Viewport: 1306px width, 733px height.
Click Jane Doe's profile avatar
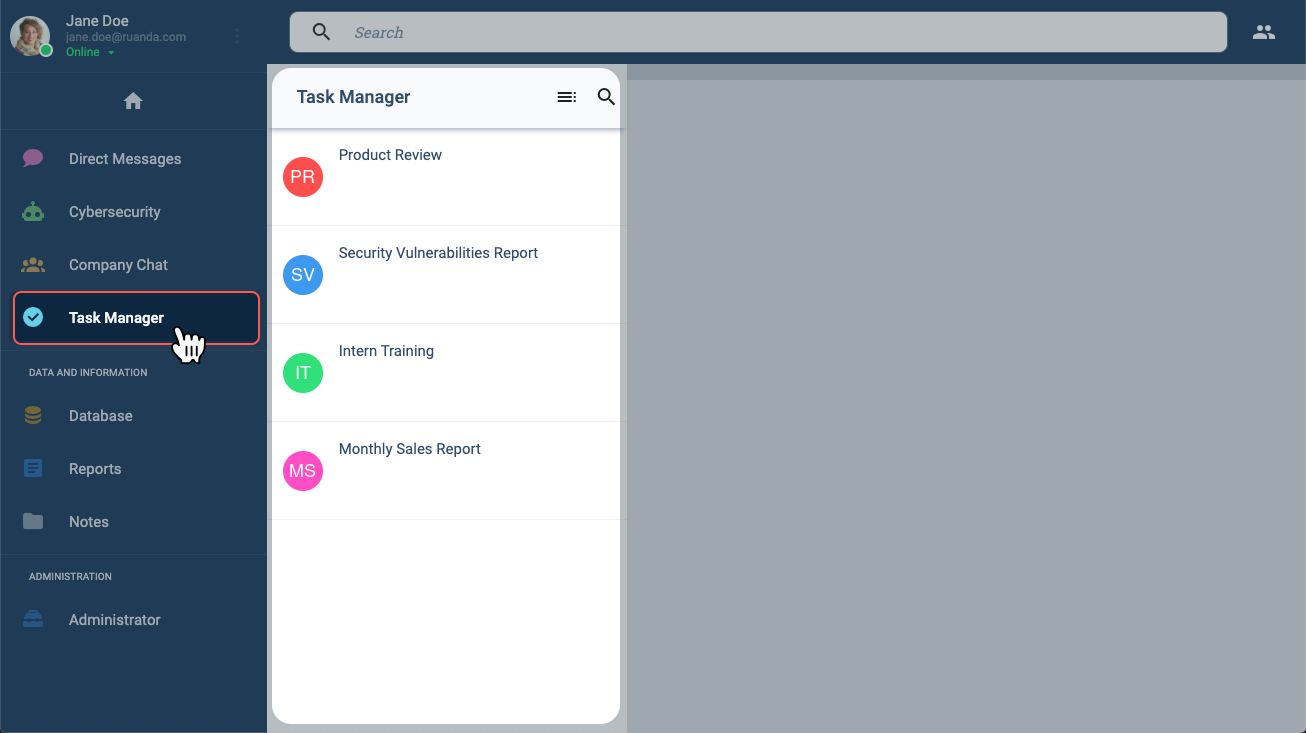(x=30, y=36)
